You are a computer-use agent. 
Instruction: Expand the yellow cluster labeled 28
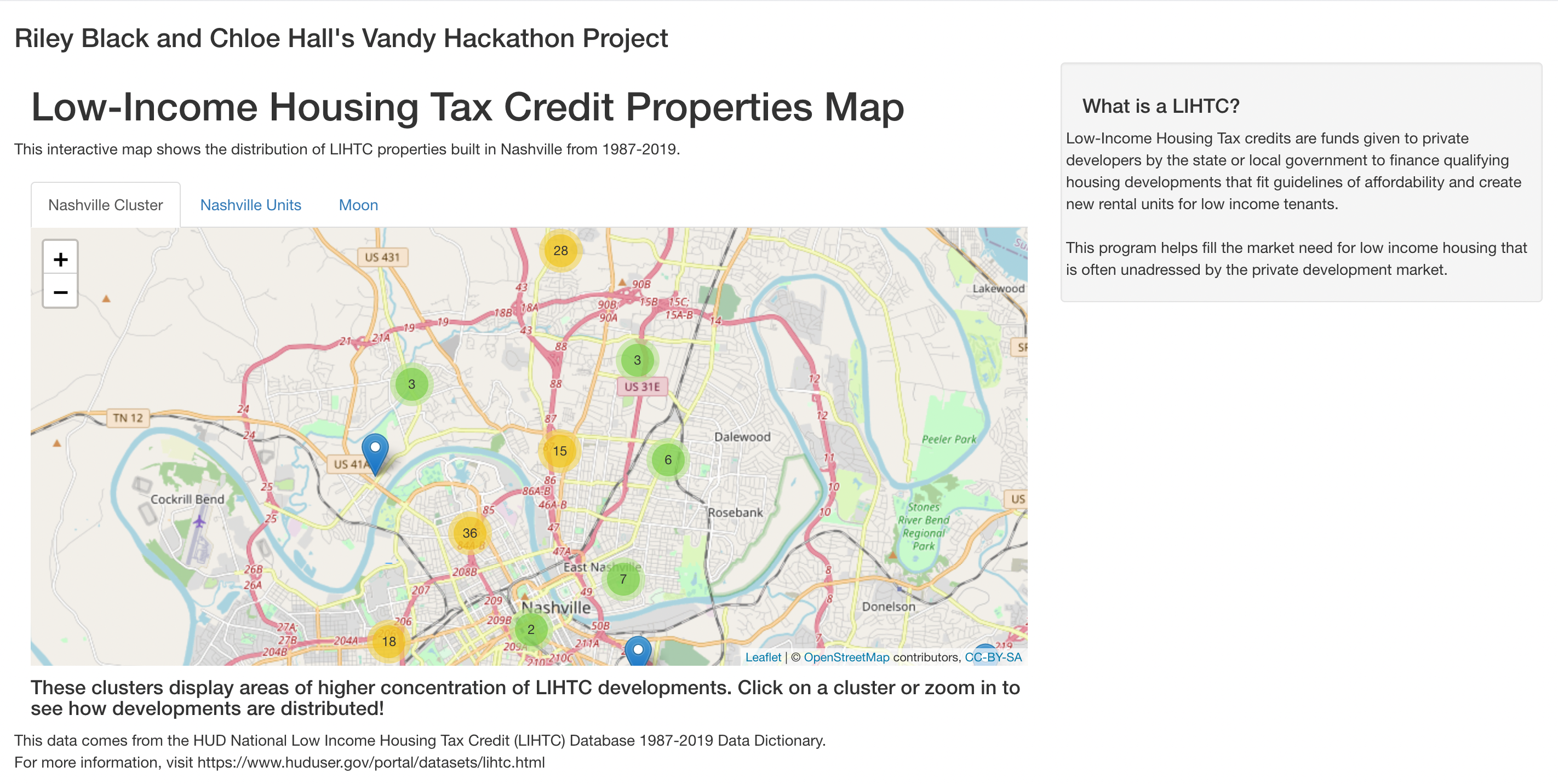click(x=560, y=250)
